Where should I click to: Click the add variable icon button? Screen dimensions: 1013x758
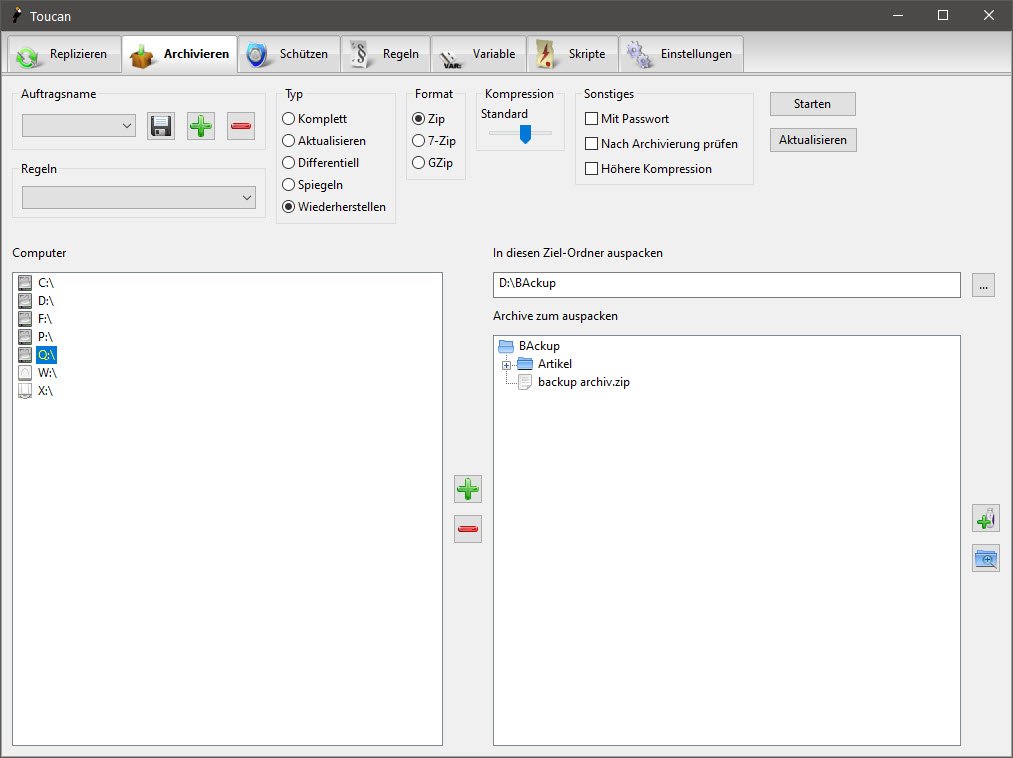tap(986, 518)
